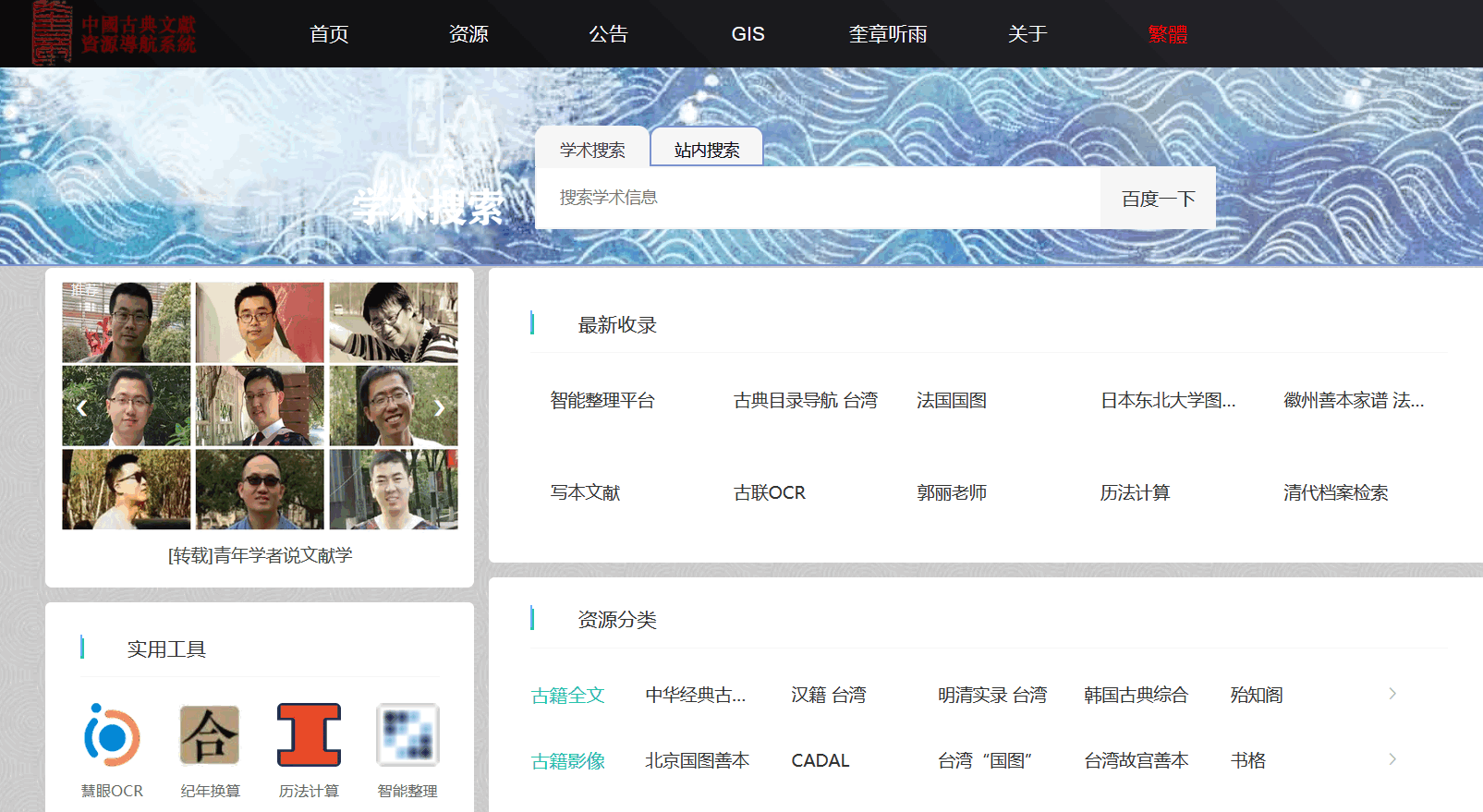1483x812 pixels.
Task: Launch the 智能整理 tool icon
Action: [407, 735]
